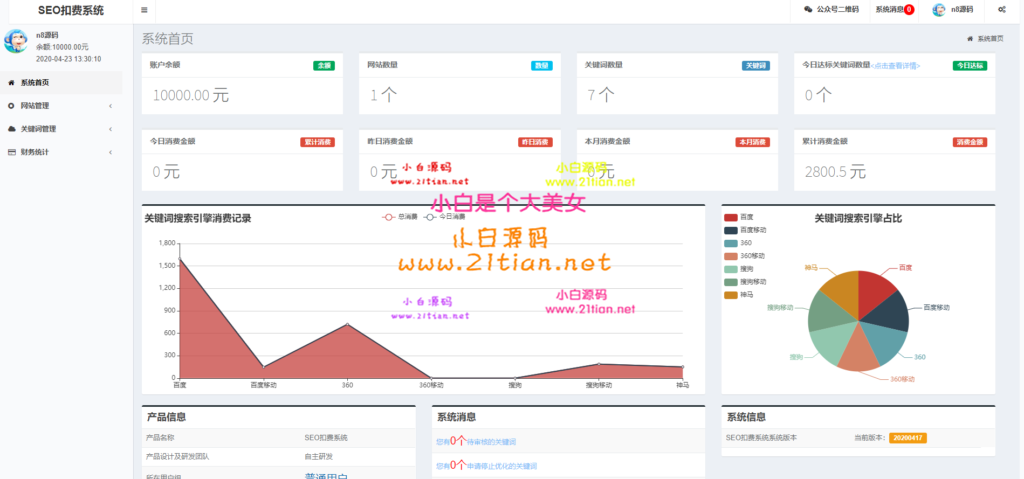Toggle 今日消费 series in chart legend
Image resolution: width=1024 pixels, height=479 pixels.
coord(442,217)
